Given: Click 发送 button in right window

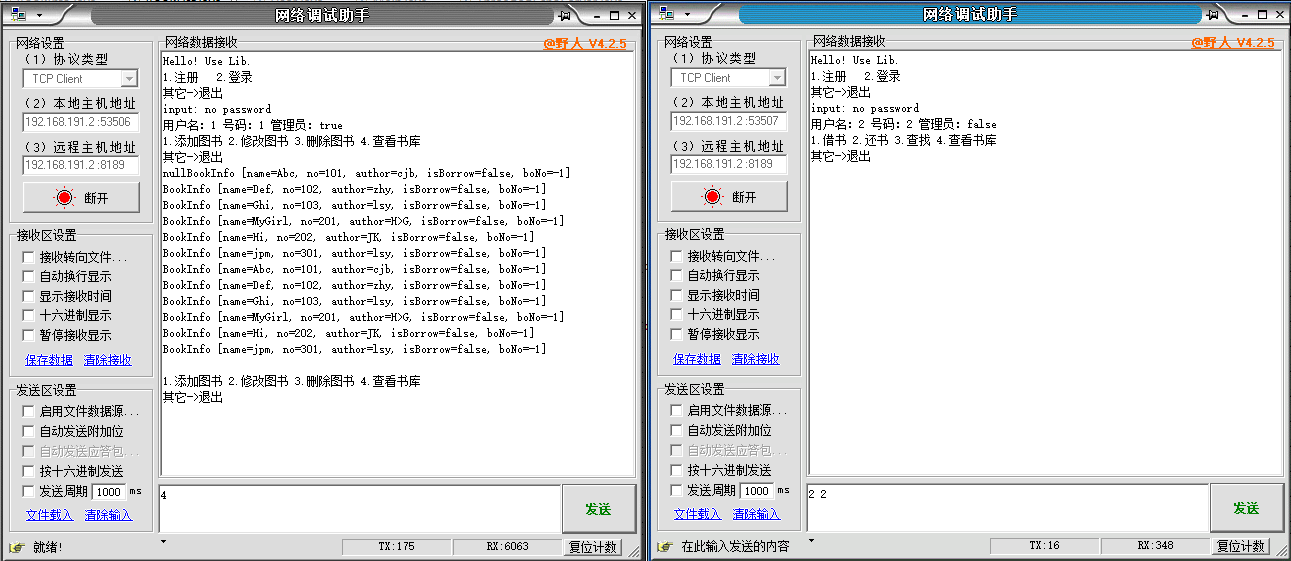Looking at the screenshot, I should point(1246,508).
